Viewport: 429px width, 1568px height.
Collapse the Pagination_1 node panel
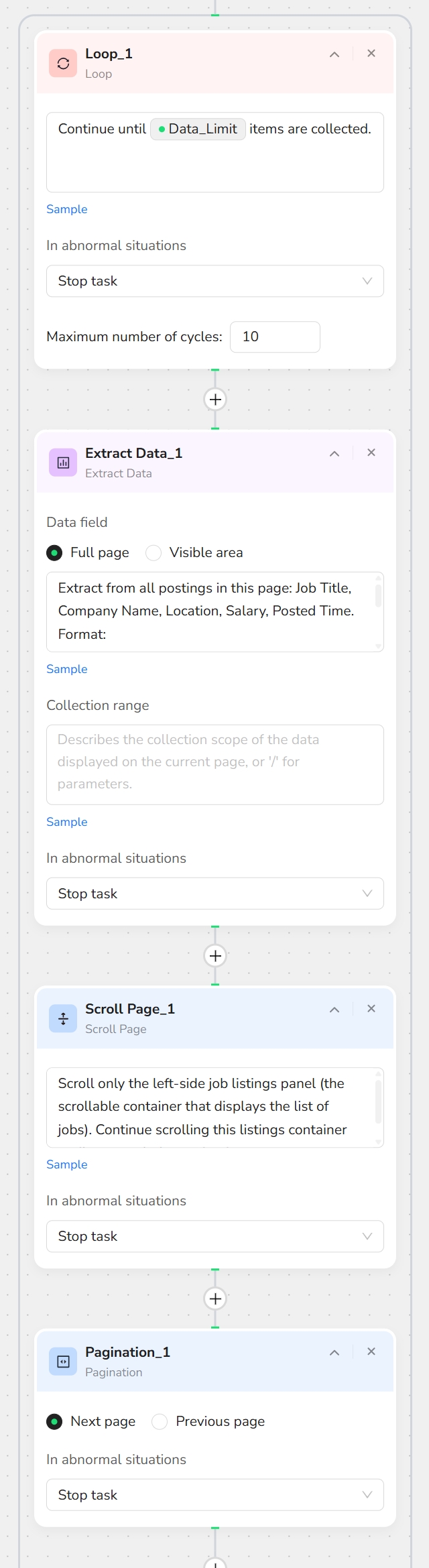coord(334,1352)
